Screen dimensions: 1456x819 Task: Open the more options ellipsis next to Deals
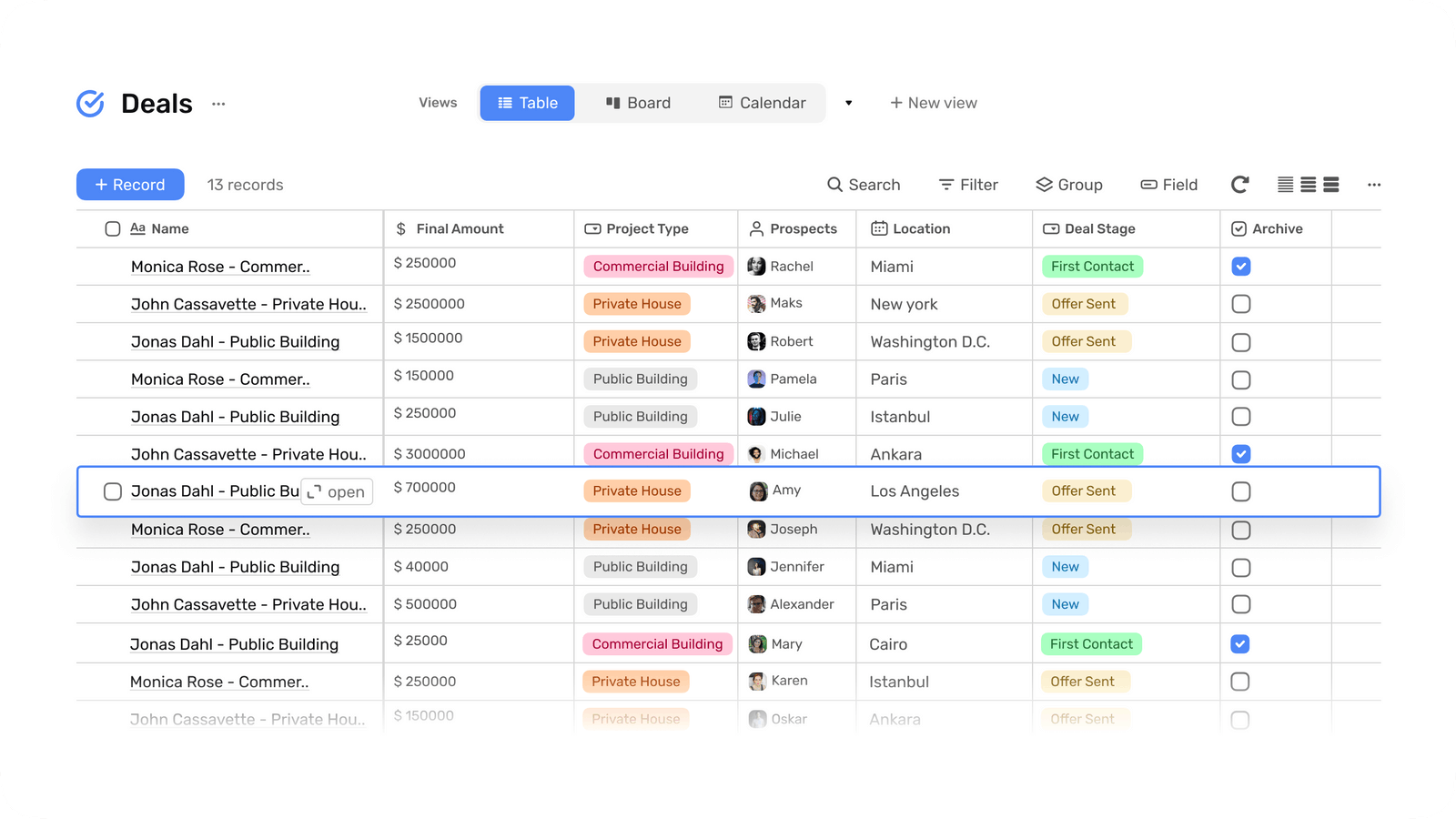[217, 104]
